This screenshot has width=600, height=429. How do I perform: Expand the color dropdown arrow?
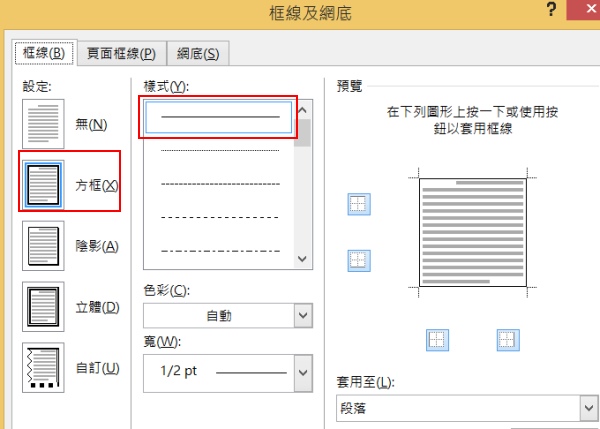pyautogui.click(x=303, y=316)
